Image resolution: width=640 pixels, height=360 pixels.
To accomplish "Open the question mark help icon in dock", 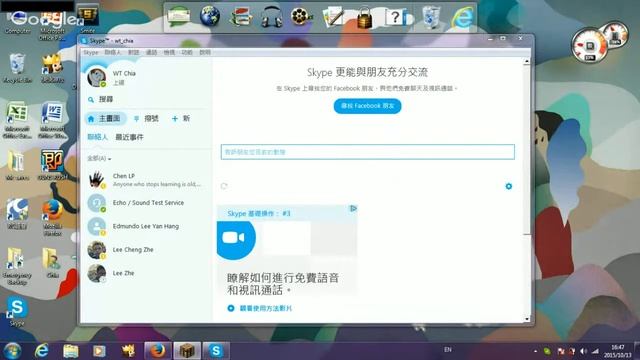I will tap(396, 17).
